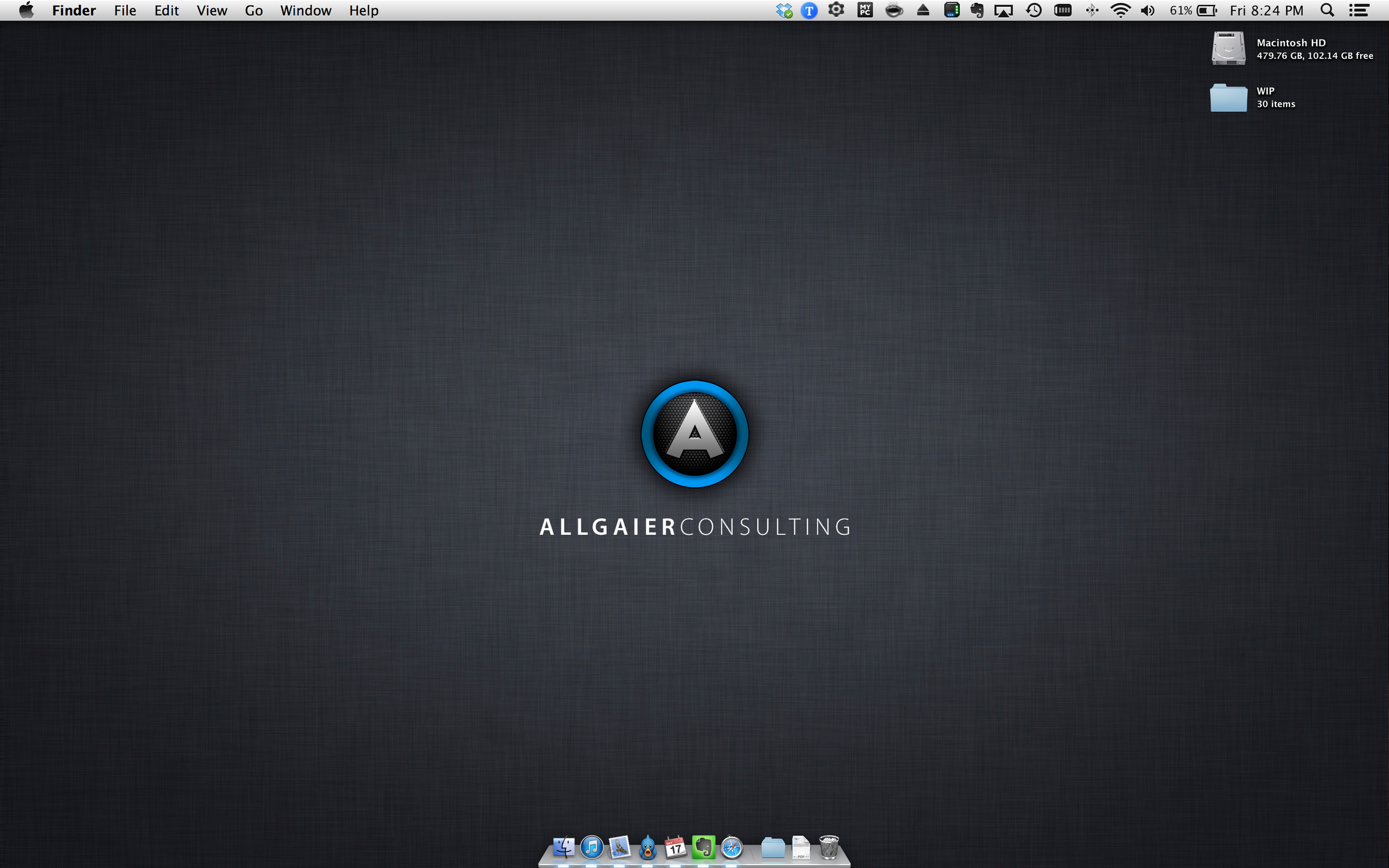1389x868 pixels.
Task: Open the Help menu
Action: click(x=363, y=11)
